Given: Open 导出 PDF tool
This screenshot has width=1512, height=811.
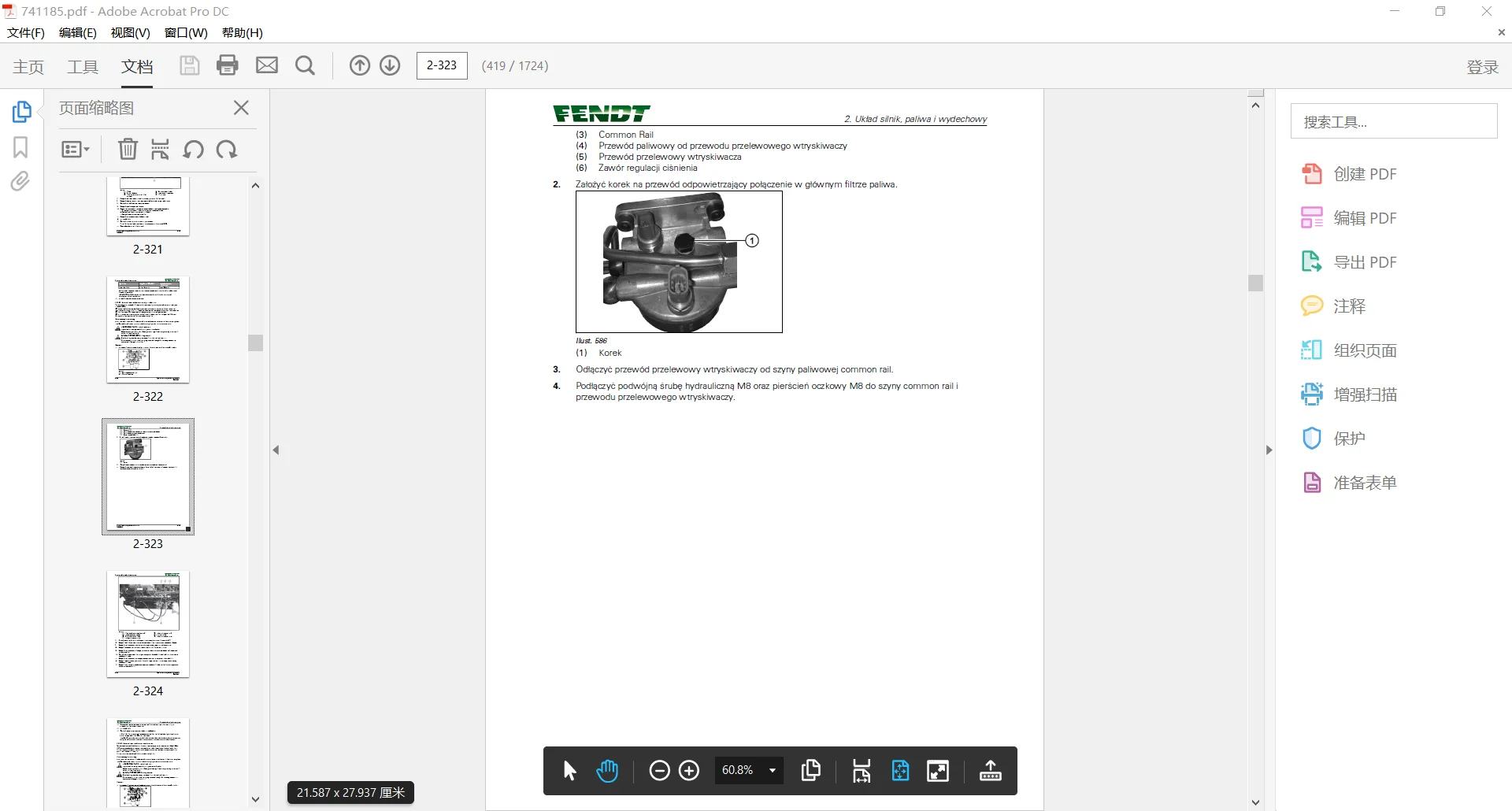Looking at the screenshot, I should click(x=1349, y=262).
